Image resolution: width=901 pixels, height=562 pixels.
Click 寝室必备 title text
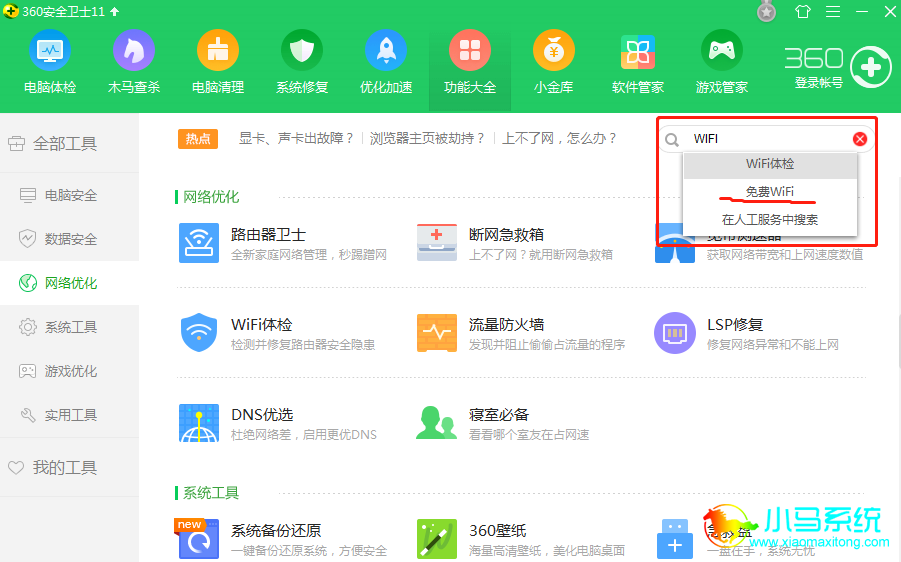tap(499, 415)
